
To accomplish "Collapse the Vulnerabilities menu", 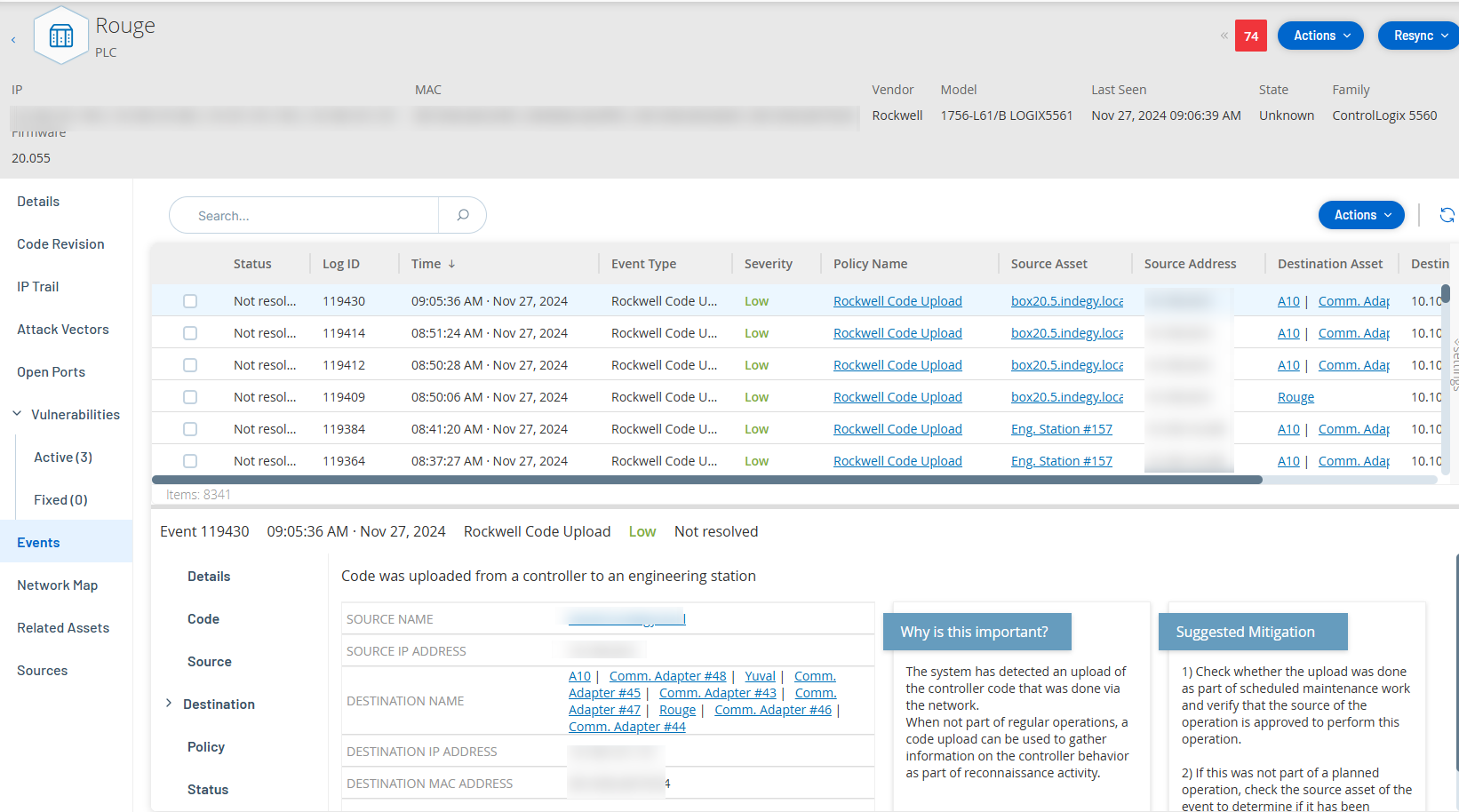I will (18, 414).
